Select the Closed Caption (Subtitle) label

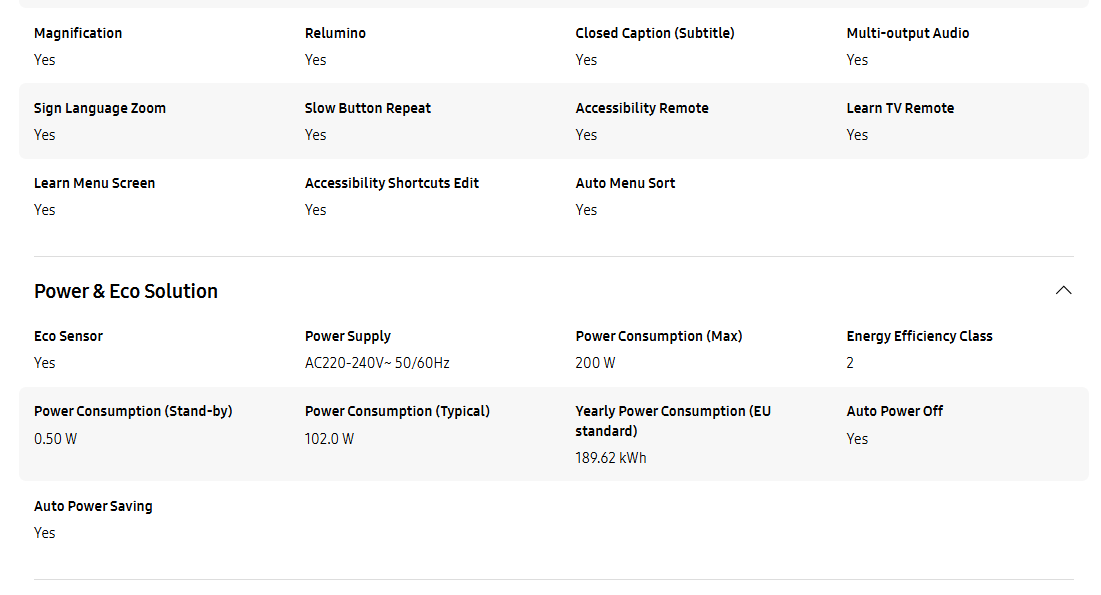tap(654, 33)
